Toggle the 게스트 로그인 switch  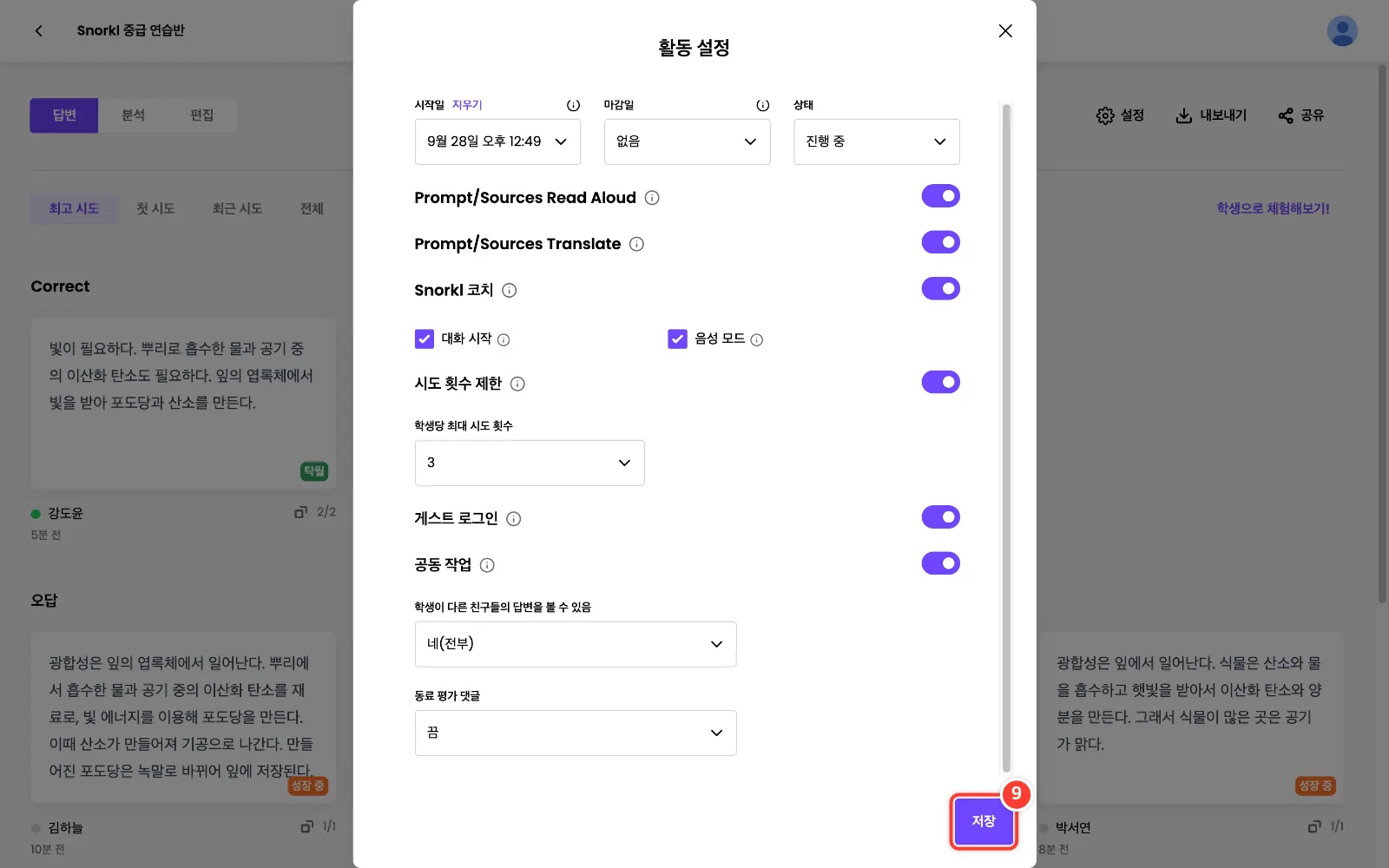click(x=940, y=517)
